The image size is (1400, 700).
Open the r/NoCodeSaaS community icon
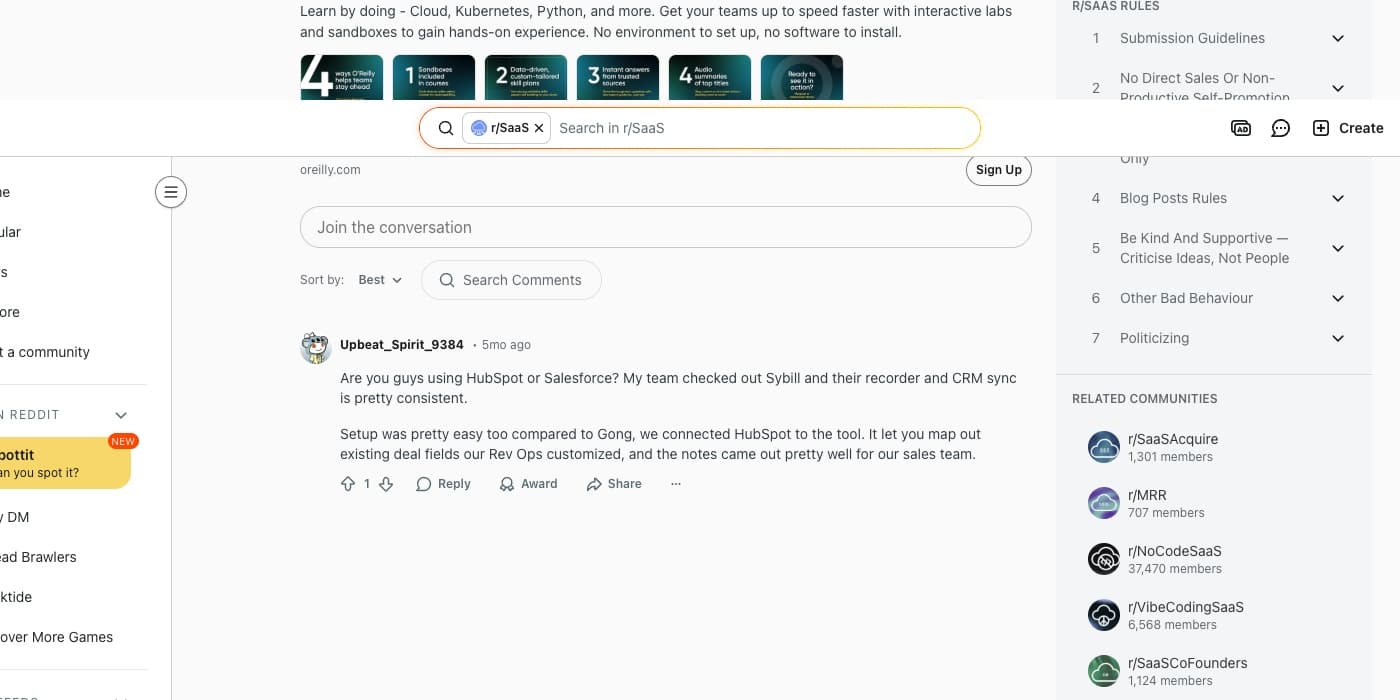[x=1104, y=559]
